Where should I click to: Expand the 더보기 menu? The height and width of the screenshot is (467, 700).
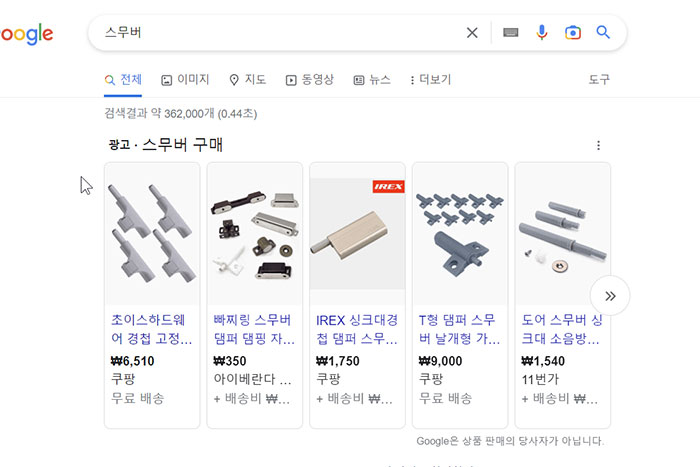coord(430,79)
